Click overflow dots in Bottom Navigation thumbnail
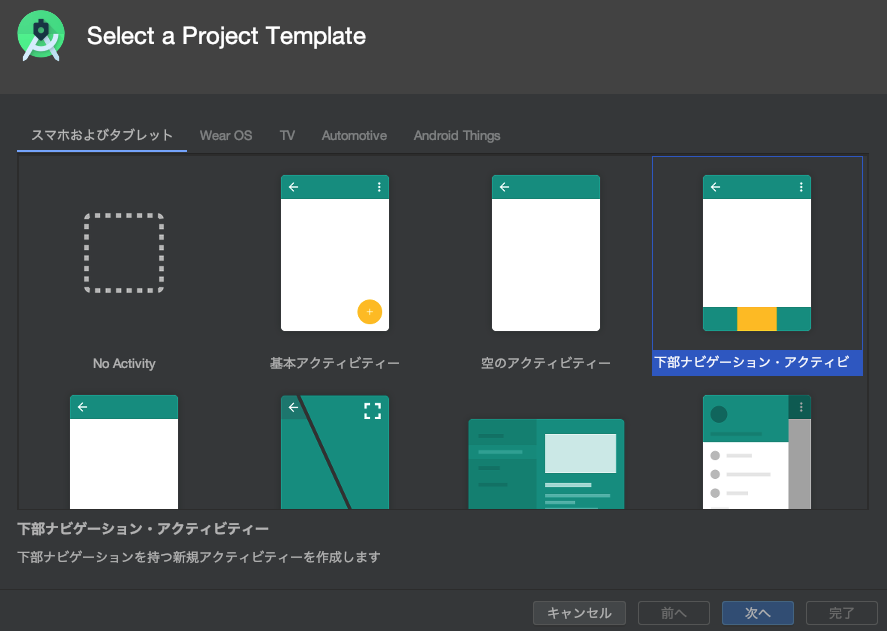 point(801,187)
